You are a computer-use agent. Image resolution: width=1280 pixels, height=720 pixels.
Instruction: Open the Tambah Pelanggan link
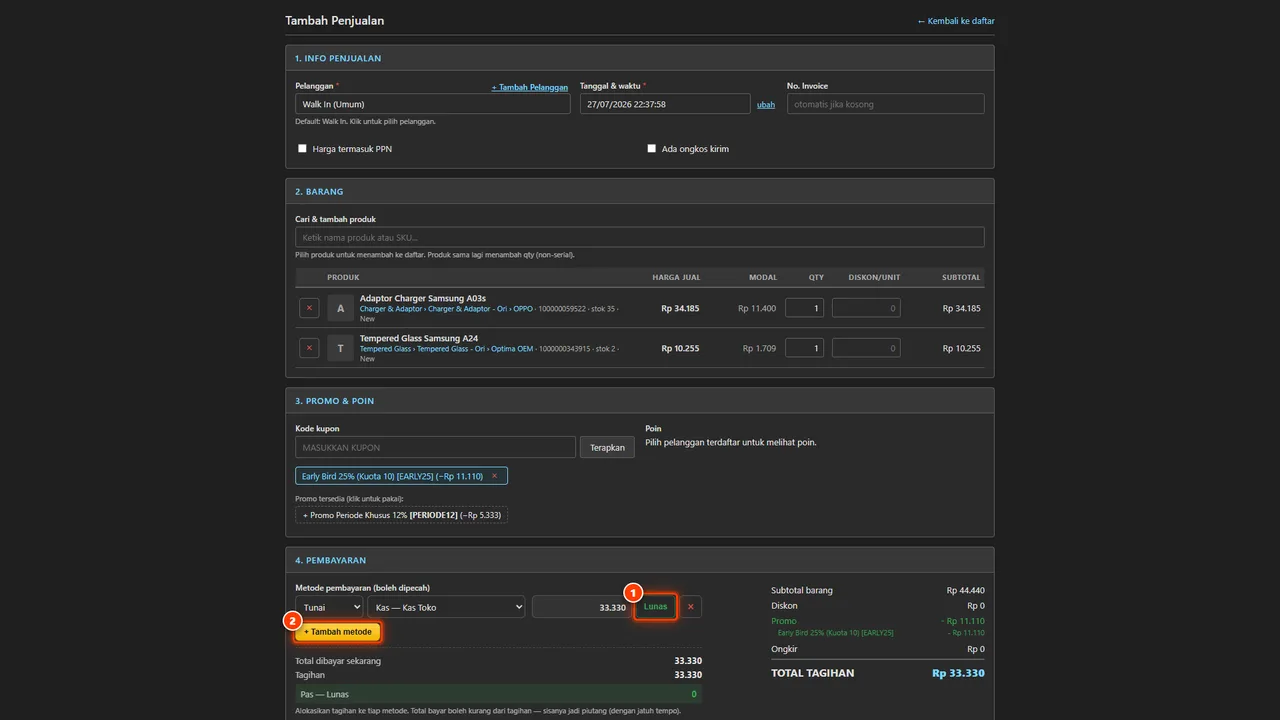click(530, 87)
